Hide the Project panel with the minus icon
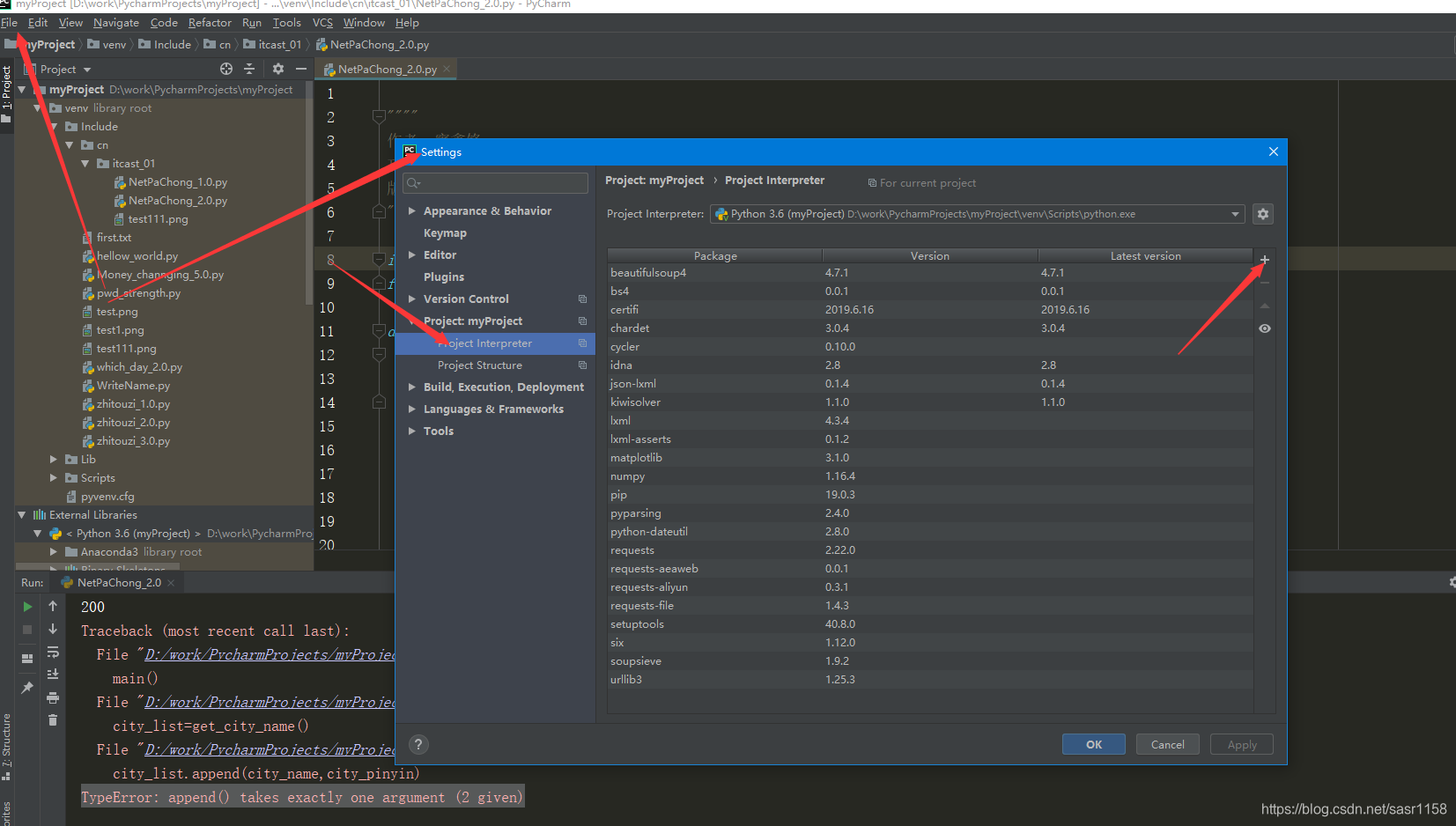This screenshot has height=826, width=1456. (x=301, y=69)
